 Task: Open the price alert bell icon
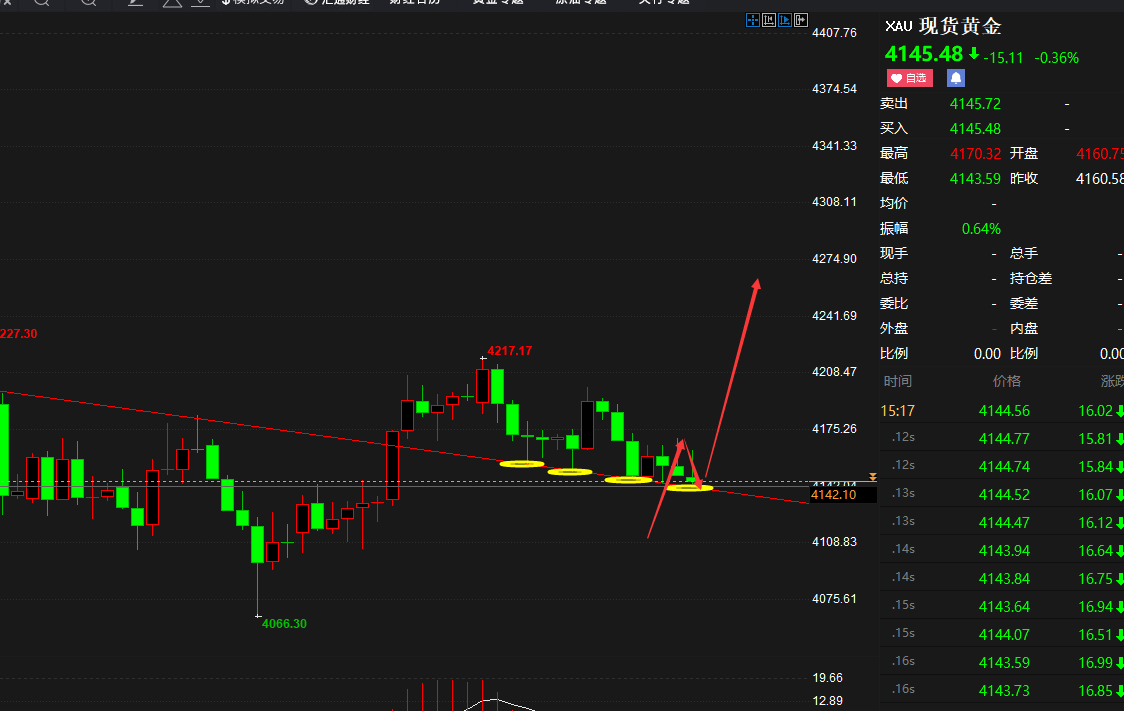956,78
